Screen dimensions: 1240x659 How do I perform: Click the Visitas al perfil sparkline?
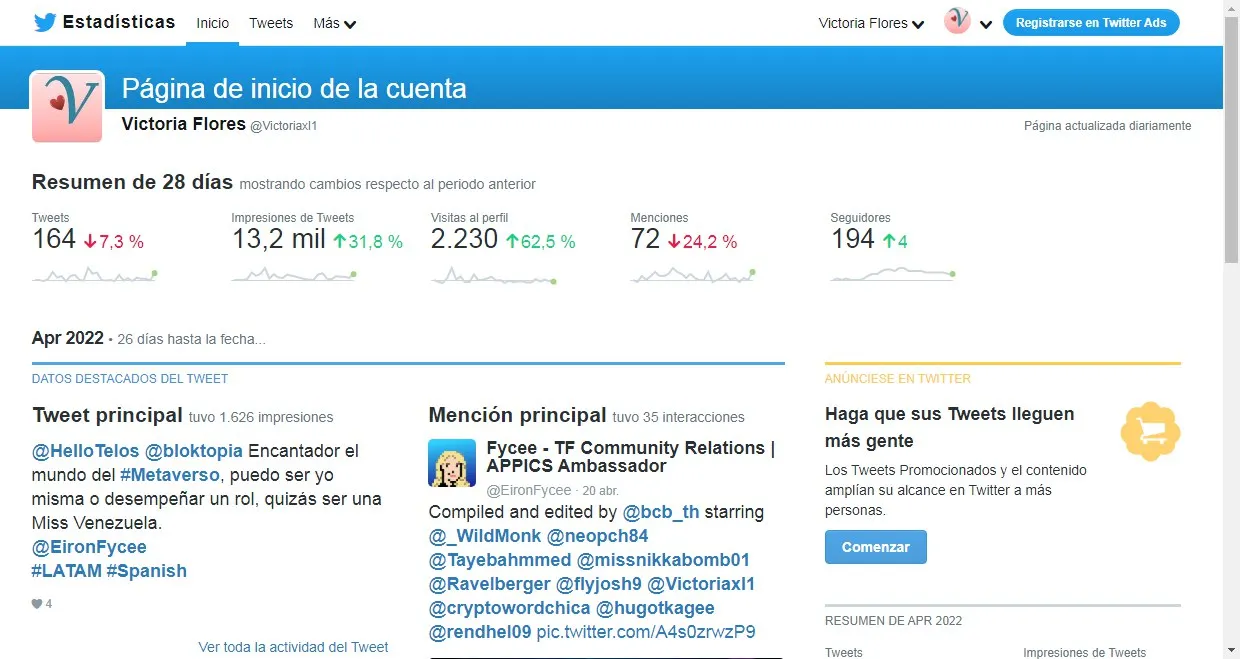tap(494, 274)
